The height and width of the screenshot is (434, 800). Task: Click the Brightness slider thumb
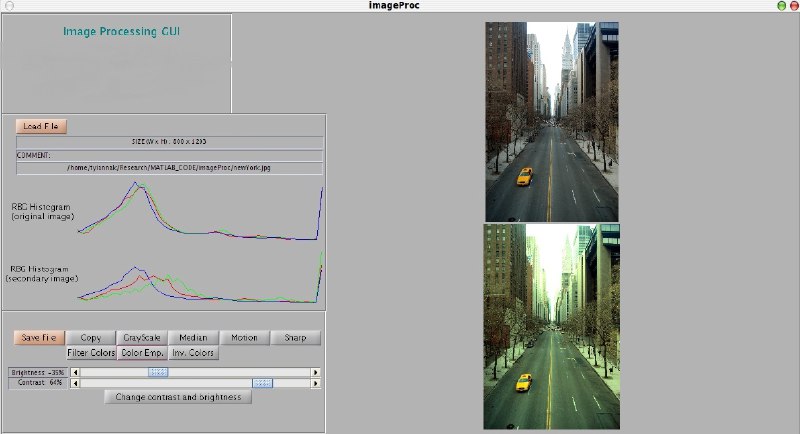click(158, 372)
